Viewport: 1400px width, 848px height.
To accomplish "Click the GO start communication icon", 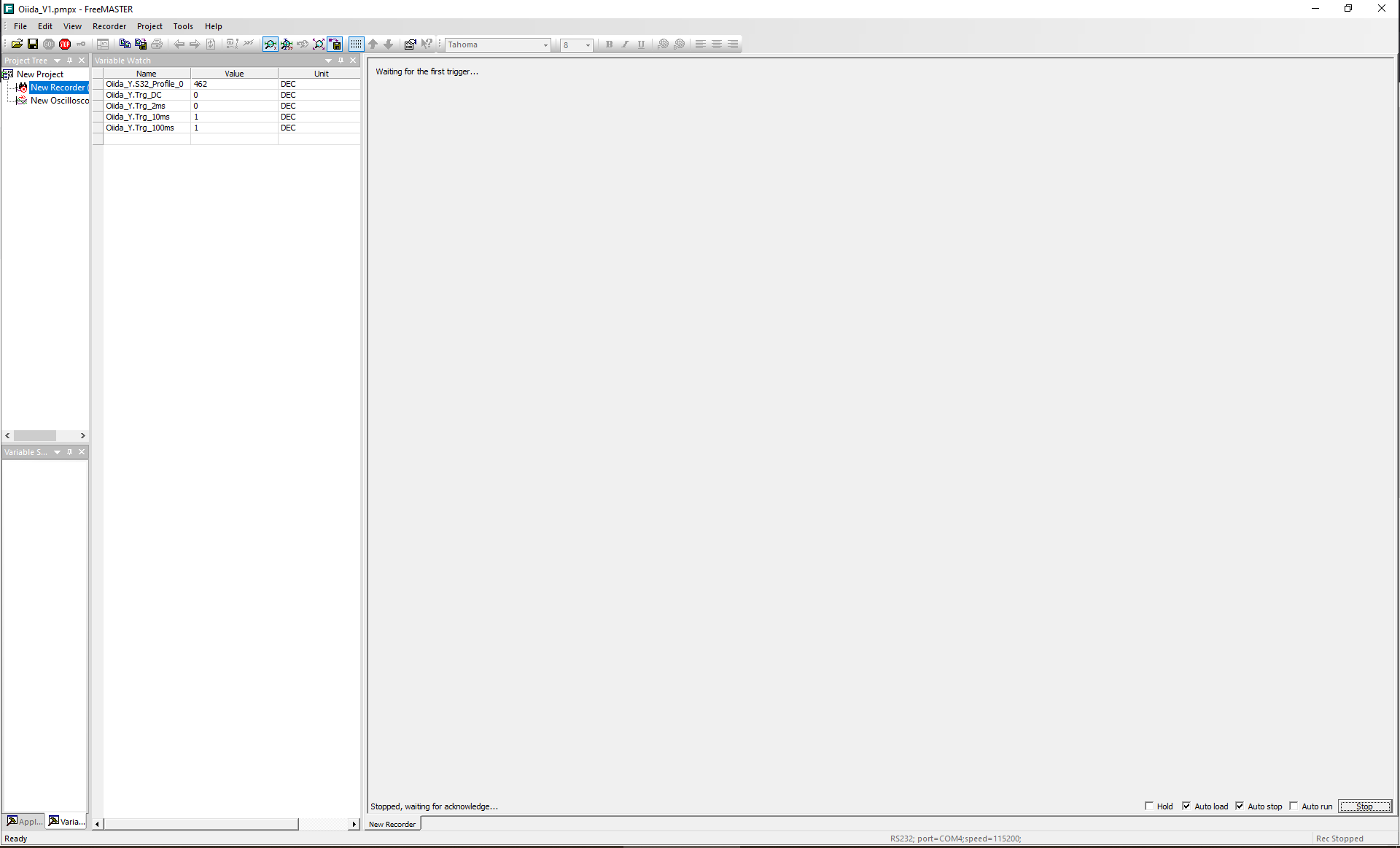I will click(x=48, y=44).
